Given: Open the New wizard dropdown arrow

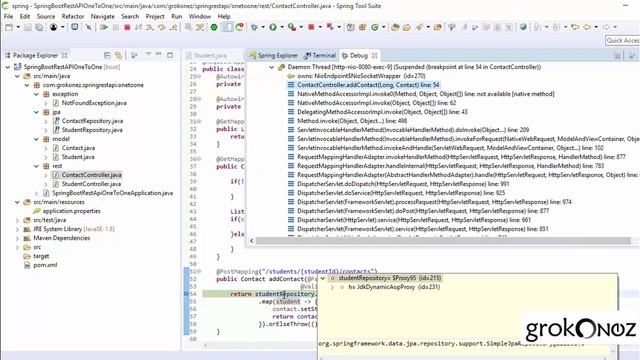Looking at the screenshot, I should click(18, 27).
